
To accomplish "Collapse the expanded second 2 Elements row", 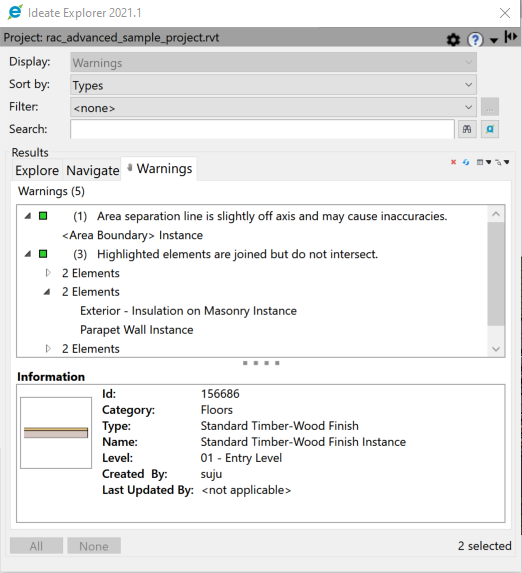I will pyautogui.click(x=47, y=292).
